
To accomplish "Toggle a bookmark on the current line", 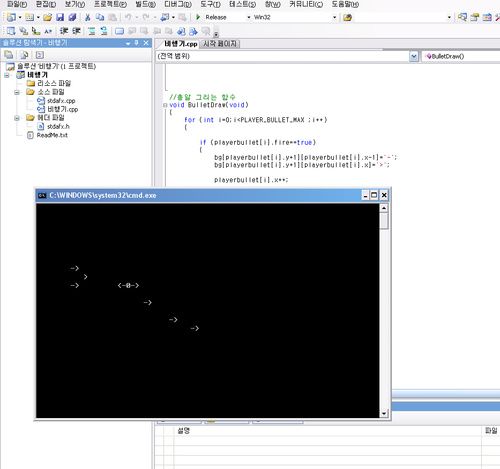I will [119, 31].
